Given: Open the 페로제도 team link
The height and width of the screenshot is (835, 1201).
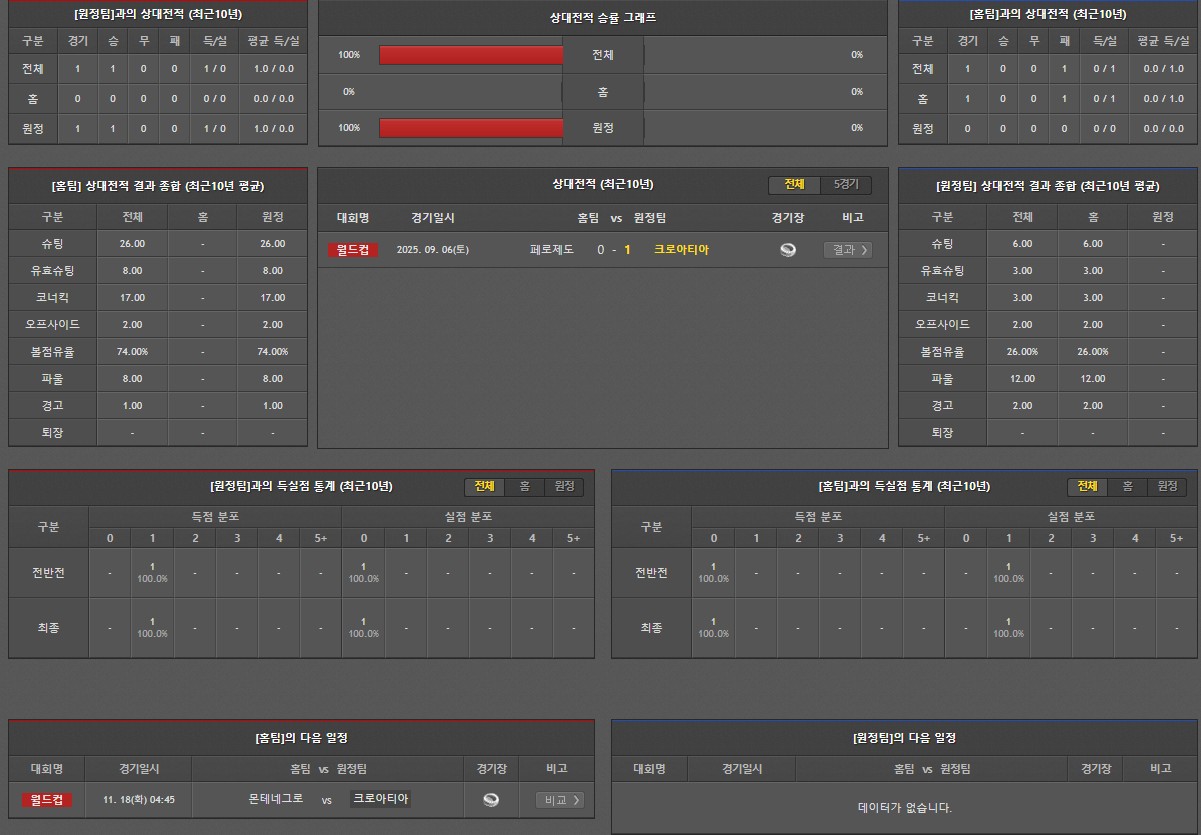Looking at the screenshot, I should click(552, 250).
